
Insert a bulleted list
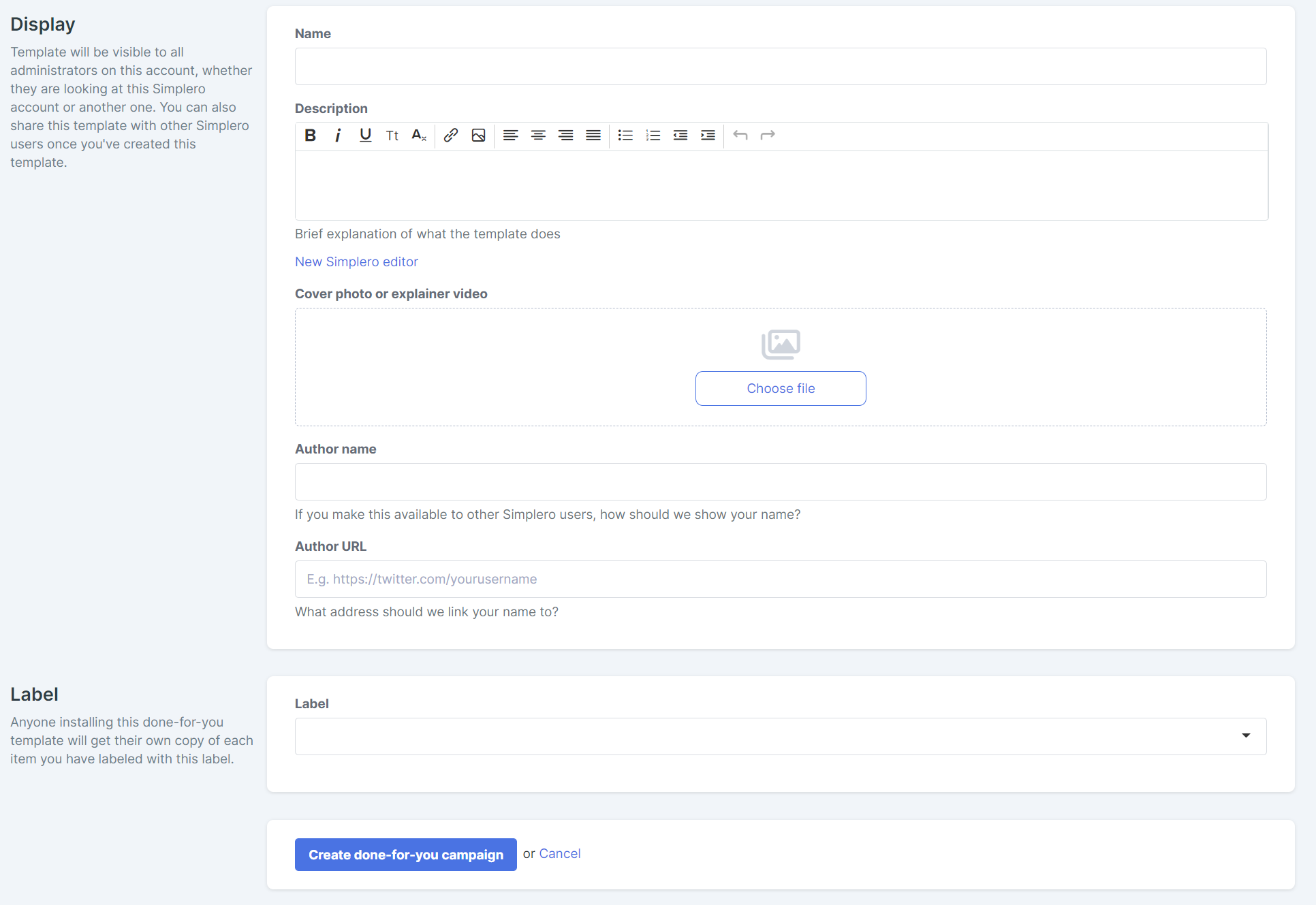[625, 136]
